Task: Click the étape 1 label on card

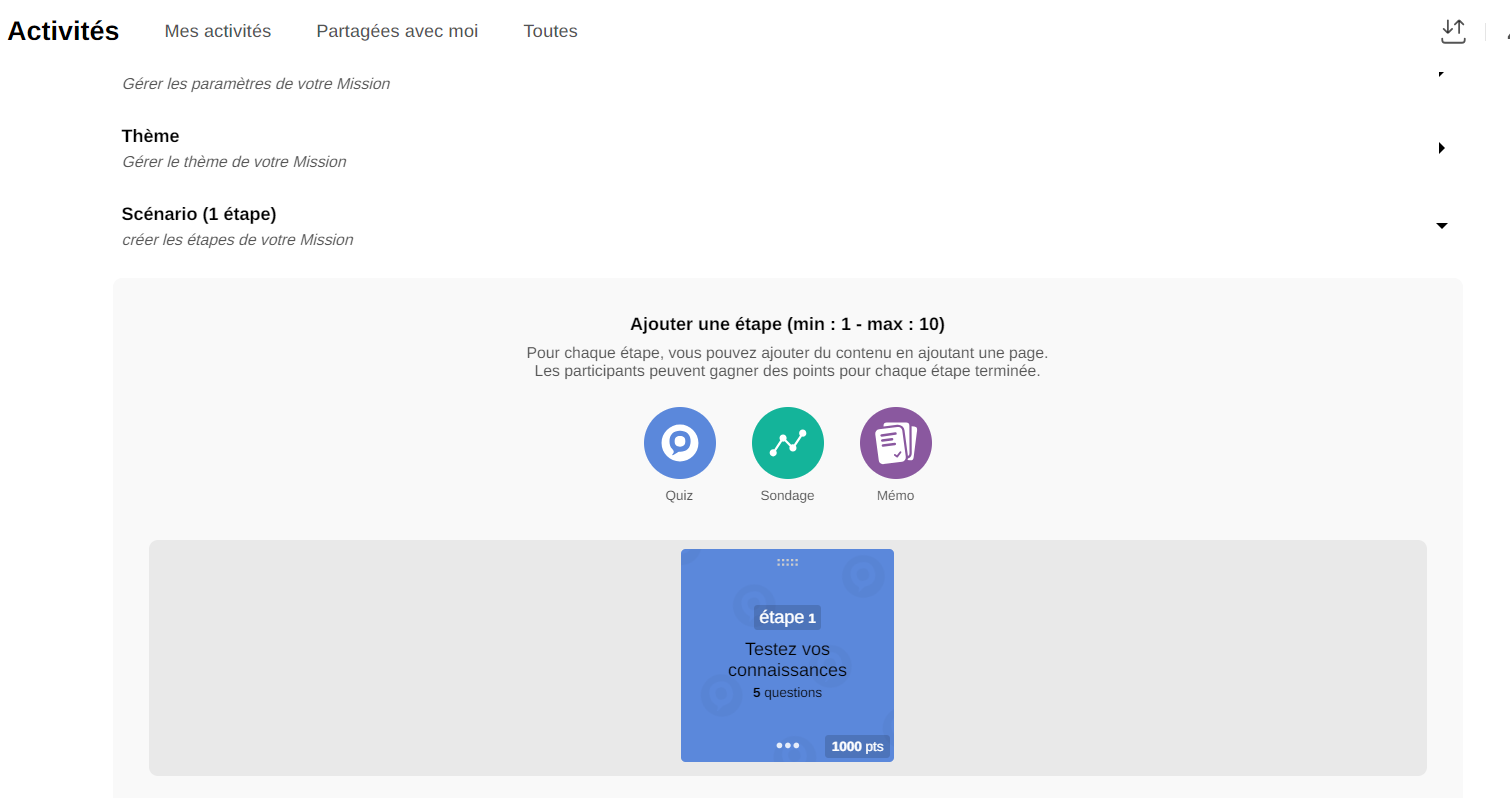Action: point(787,617)
